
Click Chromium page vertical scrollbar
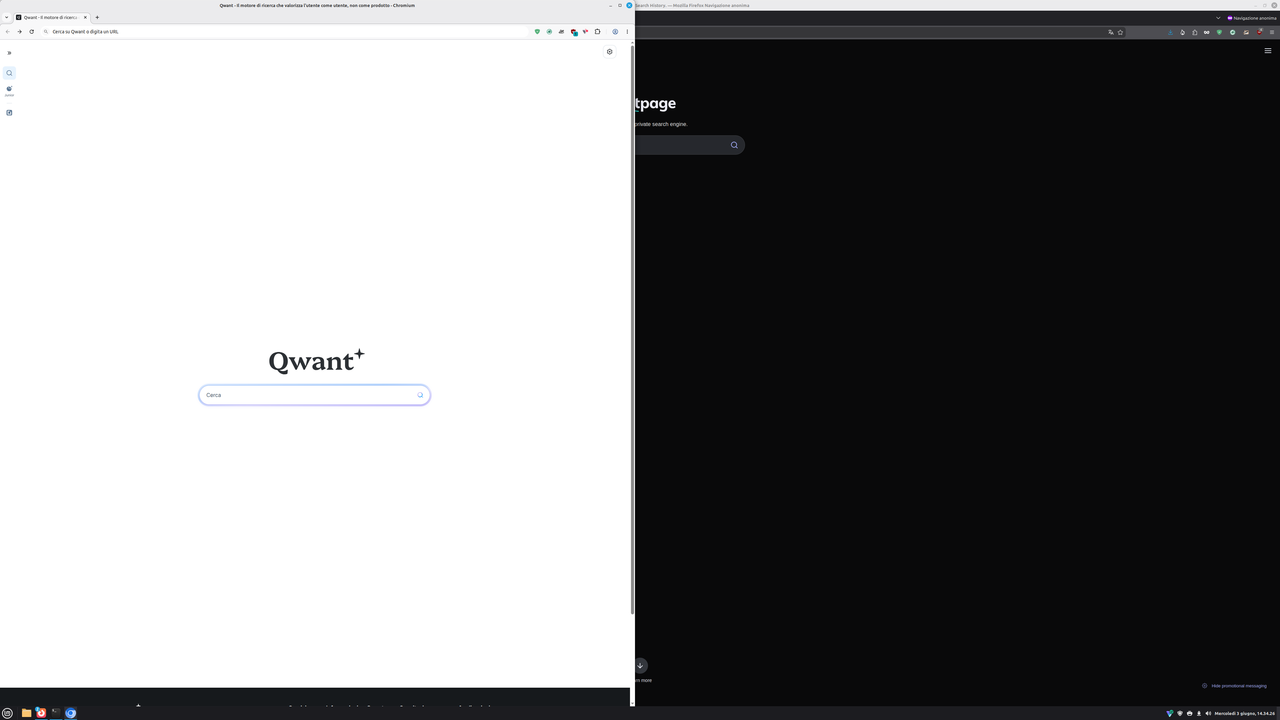(632, 330)
